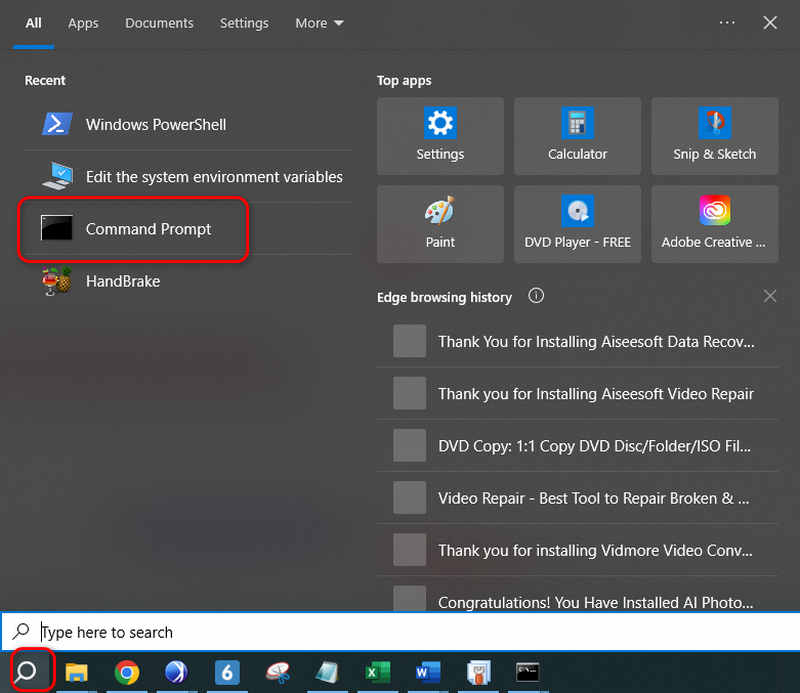Open the Paint top app tile
The width and height of the screenshot is (800, 693).
pyautogui.click(x=440, y=224)
